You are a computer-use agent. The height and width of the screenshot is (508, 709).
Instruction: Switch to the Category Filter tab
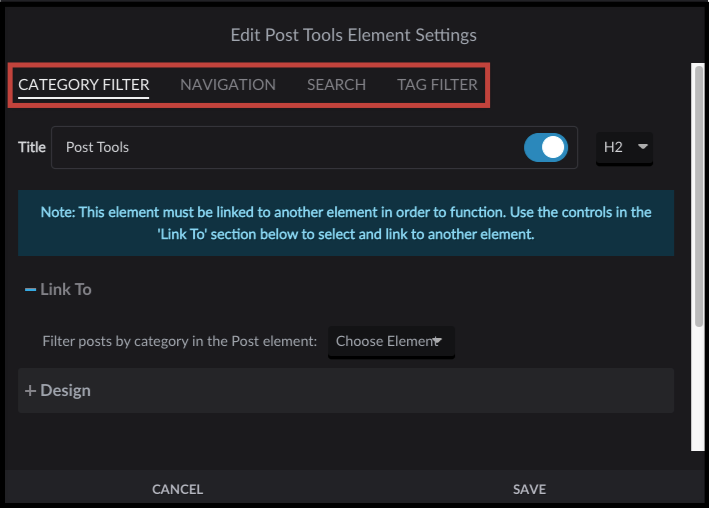tap(84, 85)
